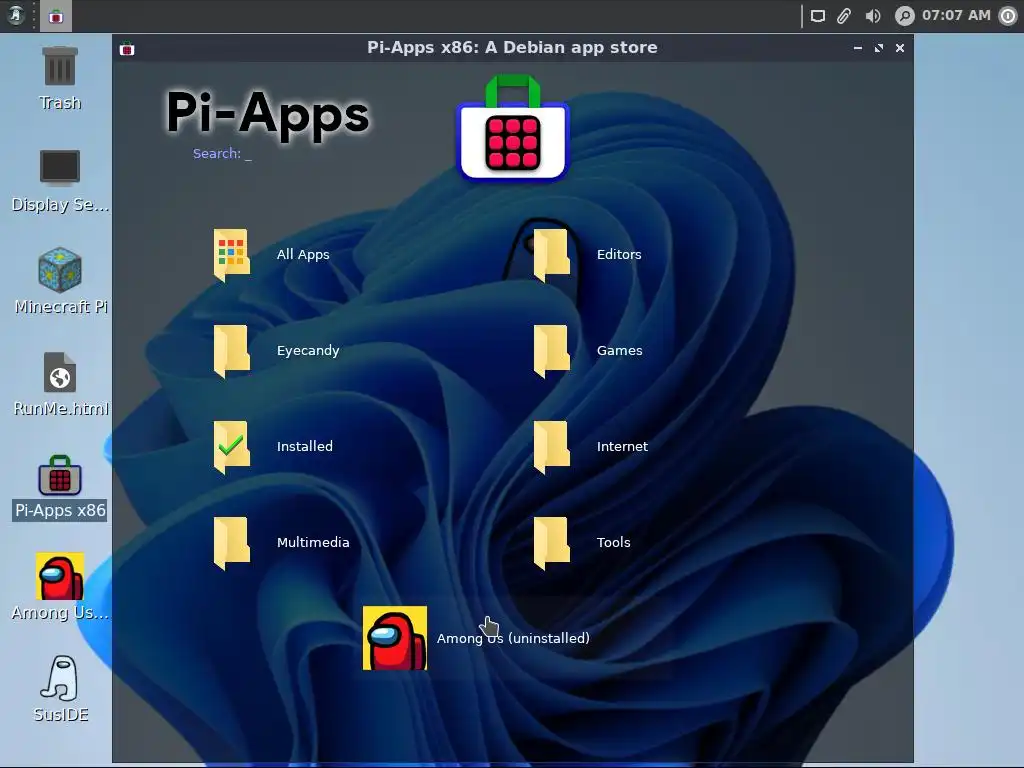The width and height of the screenshot is (1024, 768).
Task: Click the display tray icon in panel
Action: pos(818,16)
